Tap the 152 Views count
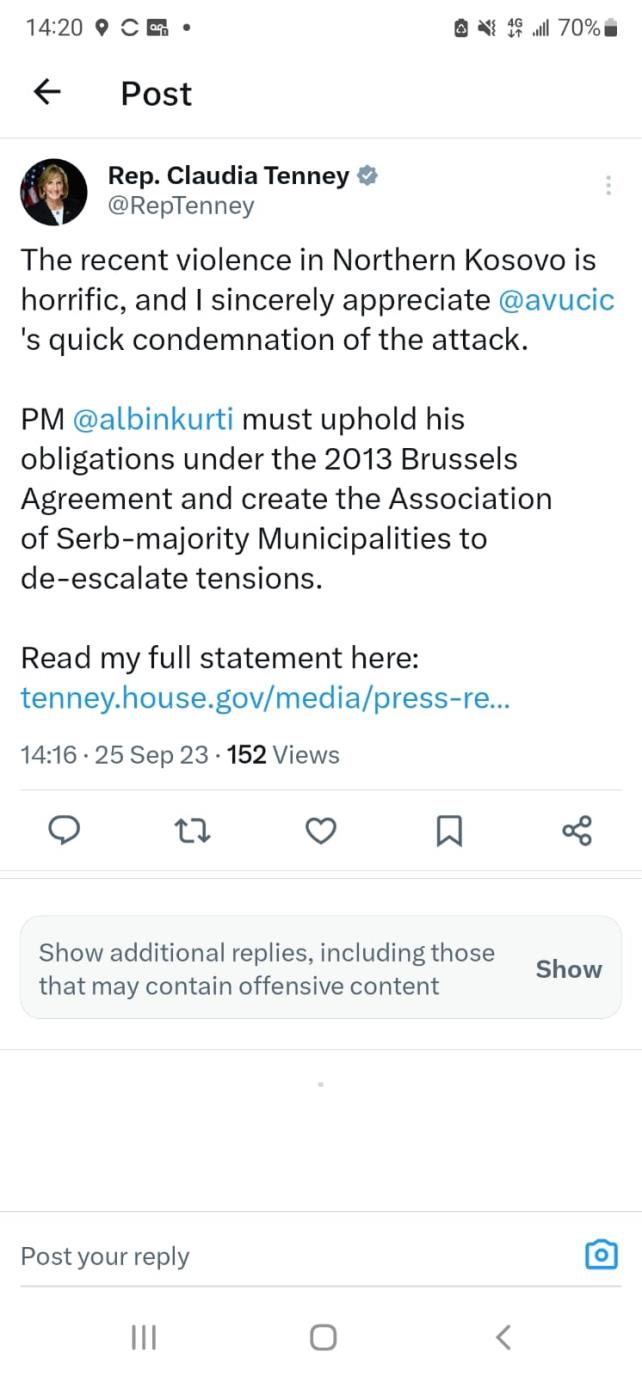The height and width of the screenshot is (1376, 642). (x=283, y=755)
